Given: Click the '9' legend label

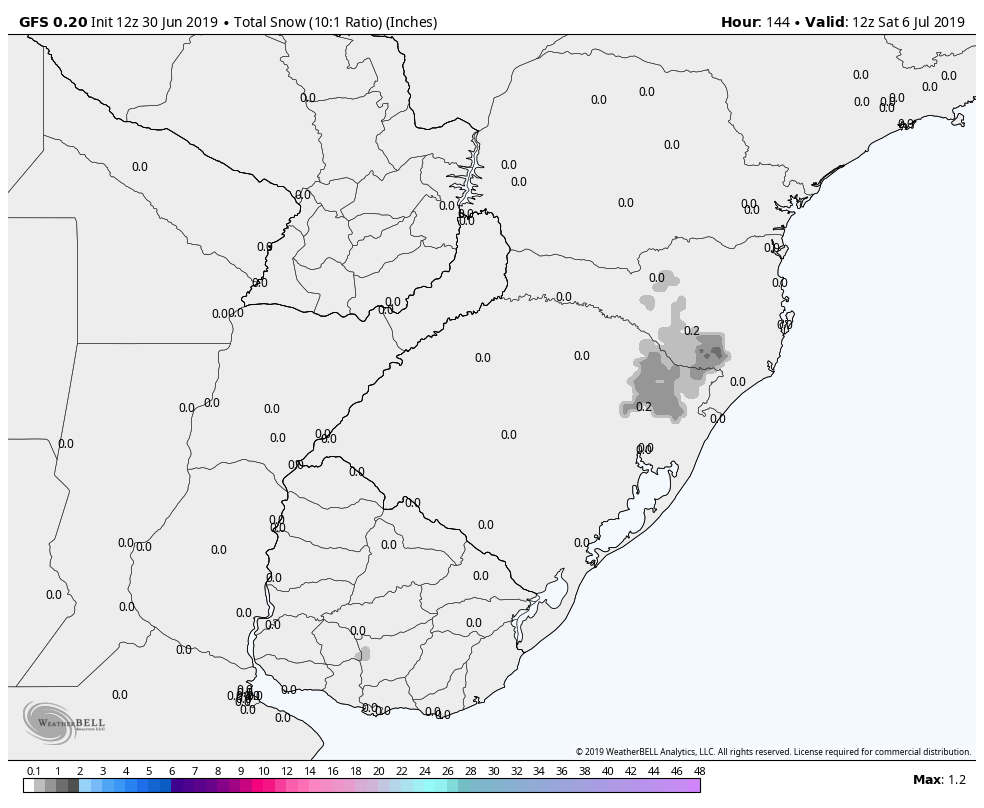Looking at the screenshot, I should click(x=241, y=771).
